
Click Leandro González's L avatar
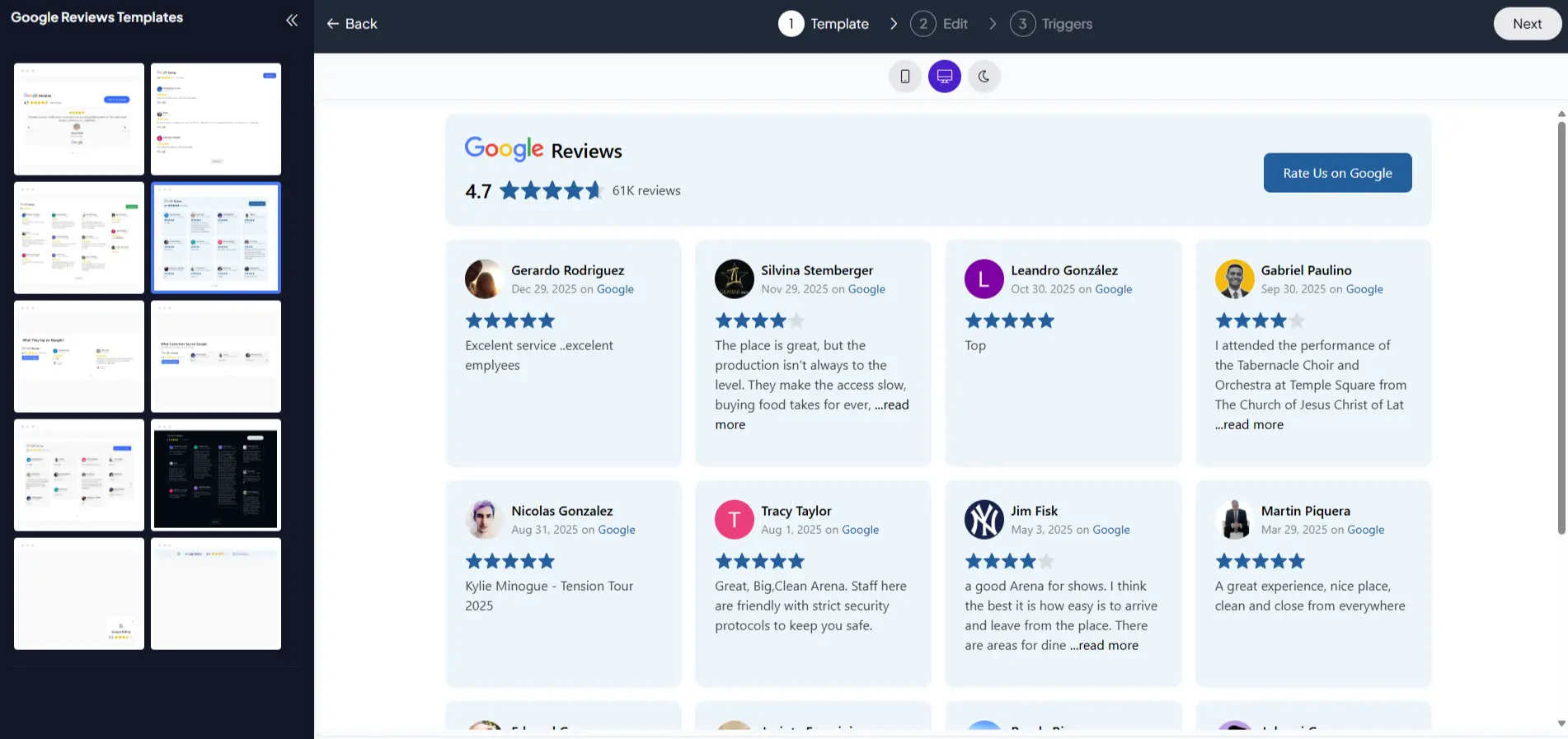pyautogui.click(x=984, y=279)
